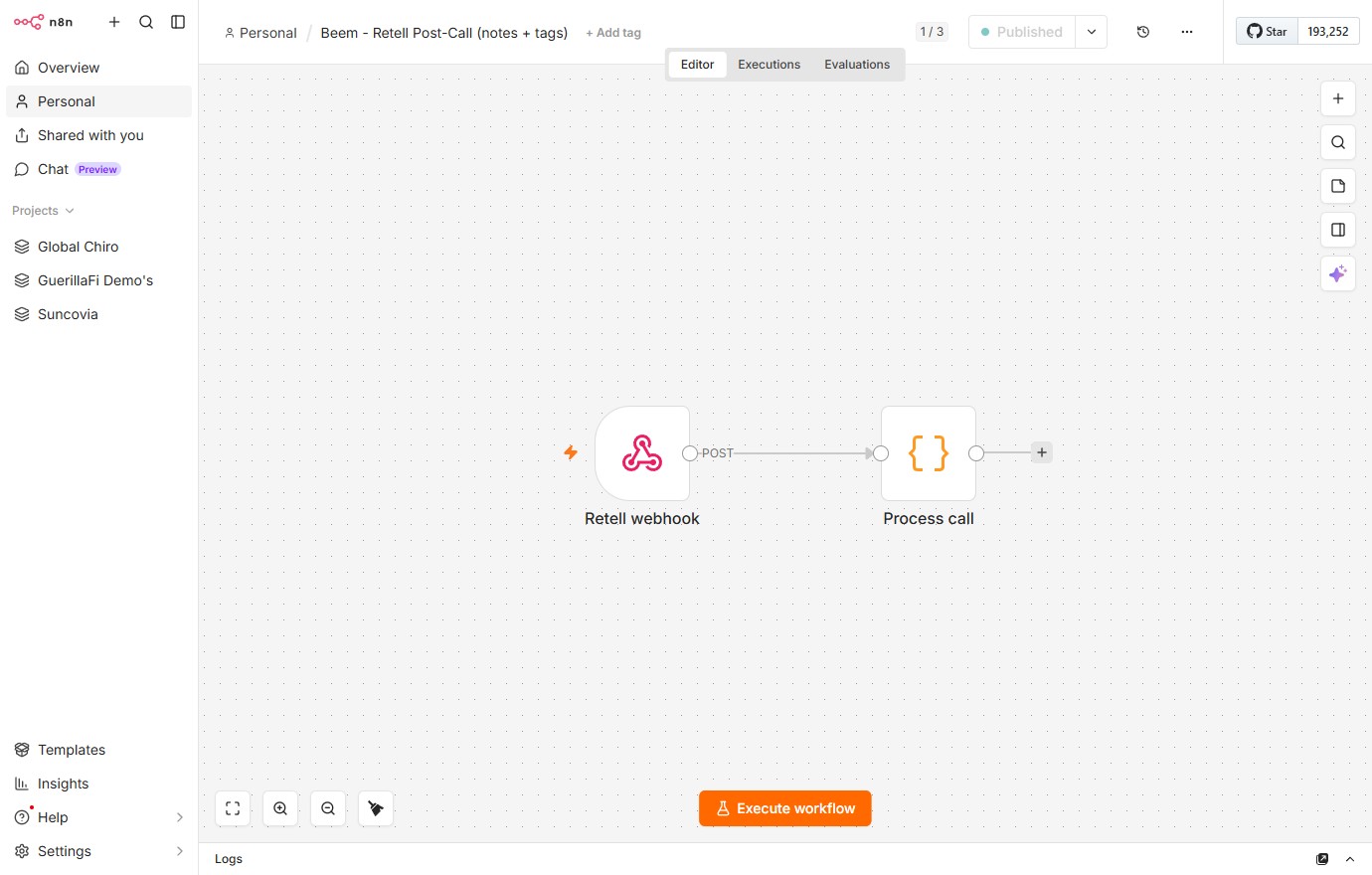Click the Retell webhook label
The image size is (1372, 875).
click(x=642, y=519)
